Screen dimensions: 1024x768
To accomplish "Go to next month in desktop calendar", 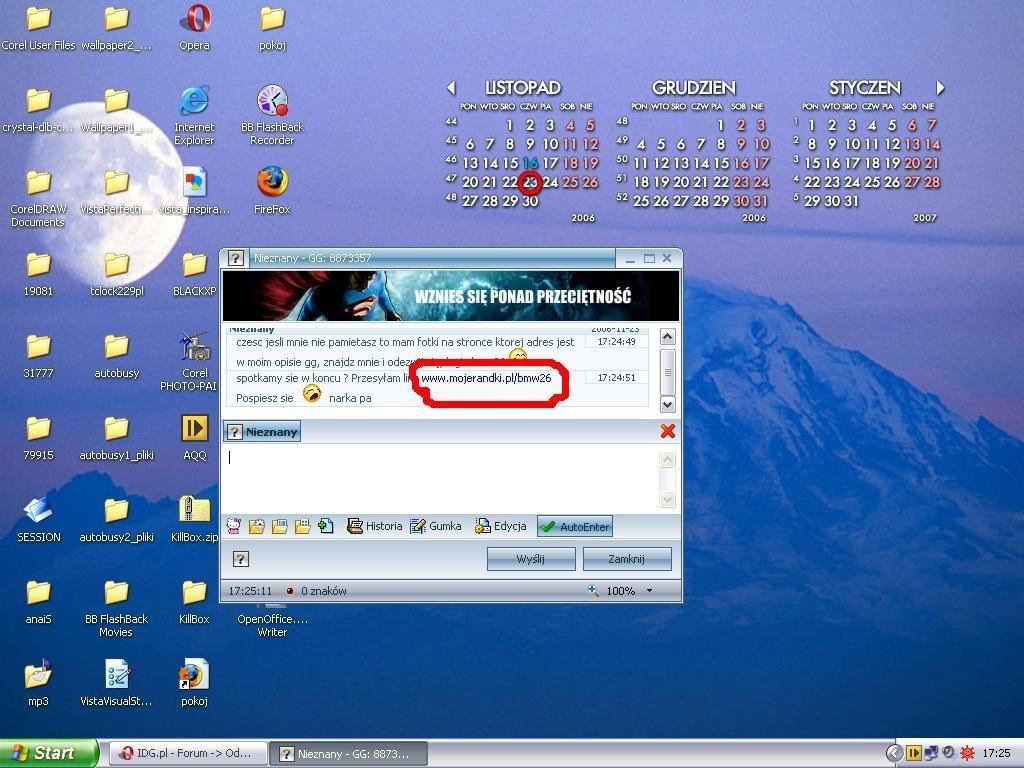I will pyautogui.click(x=940, y=88).
